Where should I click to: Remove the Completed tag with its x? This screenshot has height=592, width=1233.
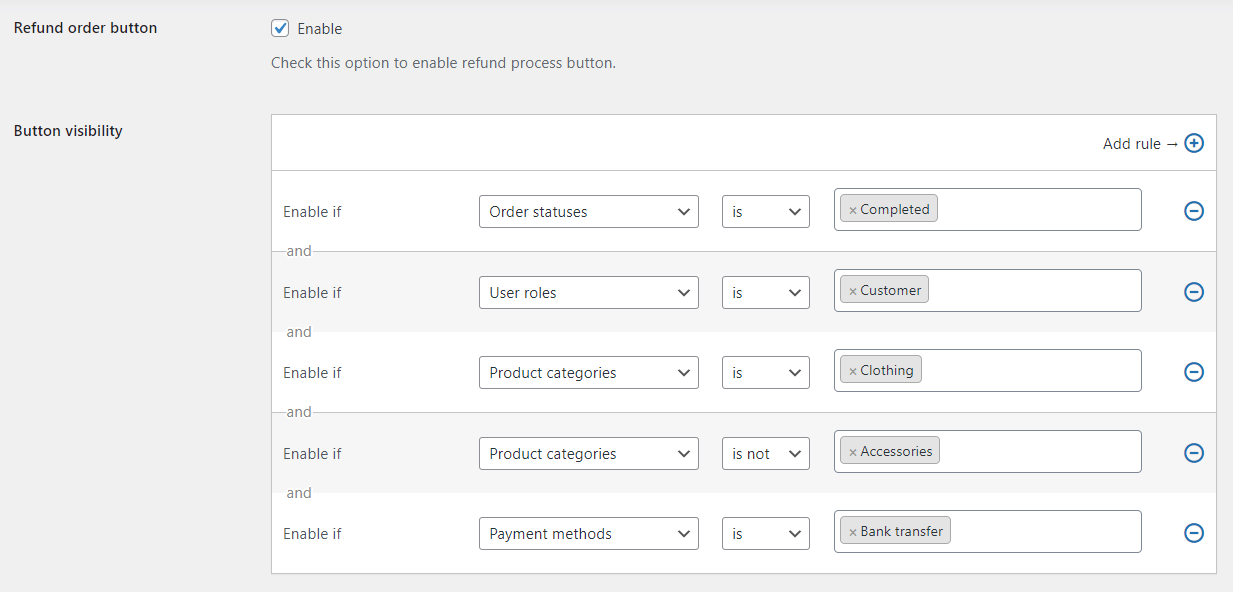(x=853, y=210)
